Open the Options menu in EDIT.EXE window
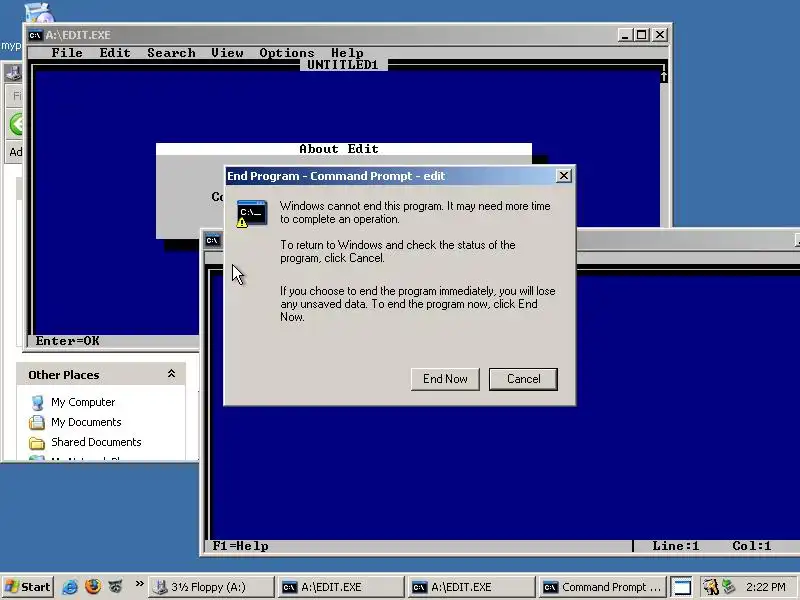The image size is (800, 600). click(287, 53)
